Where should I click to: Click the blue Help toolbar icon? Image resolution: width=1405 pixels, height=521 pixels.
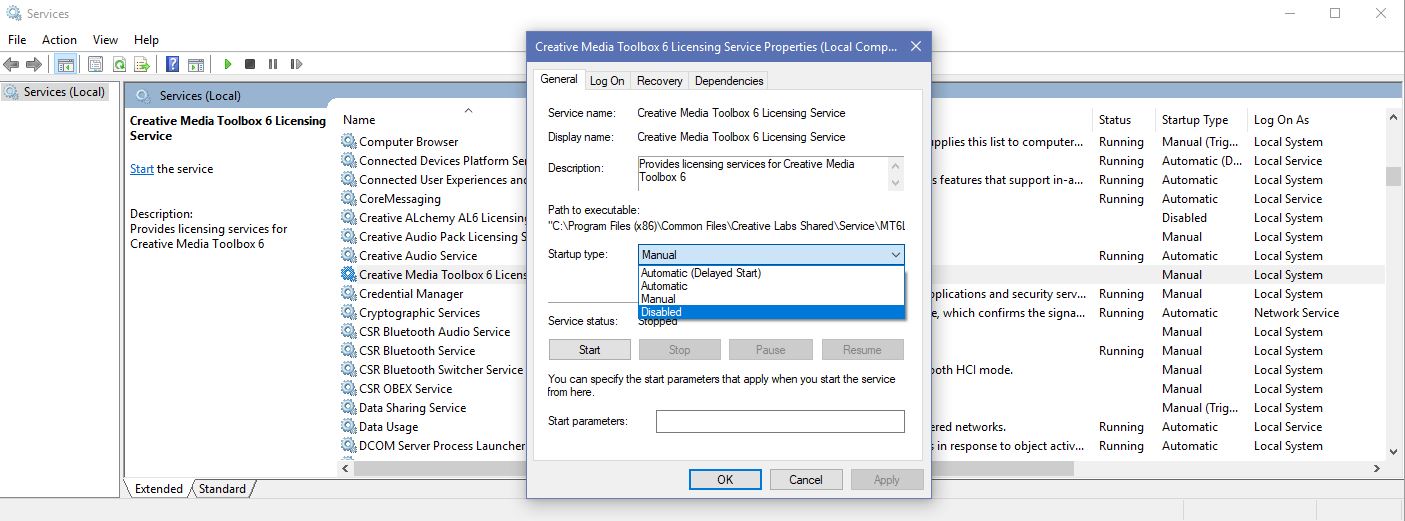pos(172,64)
